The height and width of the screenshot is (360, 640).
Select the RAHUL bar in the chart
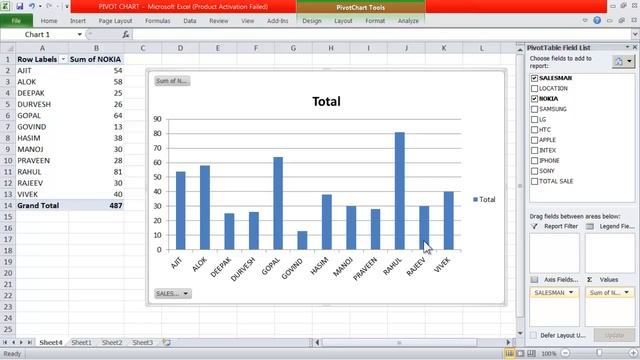coord(400,191)
